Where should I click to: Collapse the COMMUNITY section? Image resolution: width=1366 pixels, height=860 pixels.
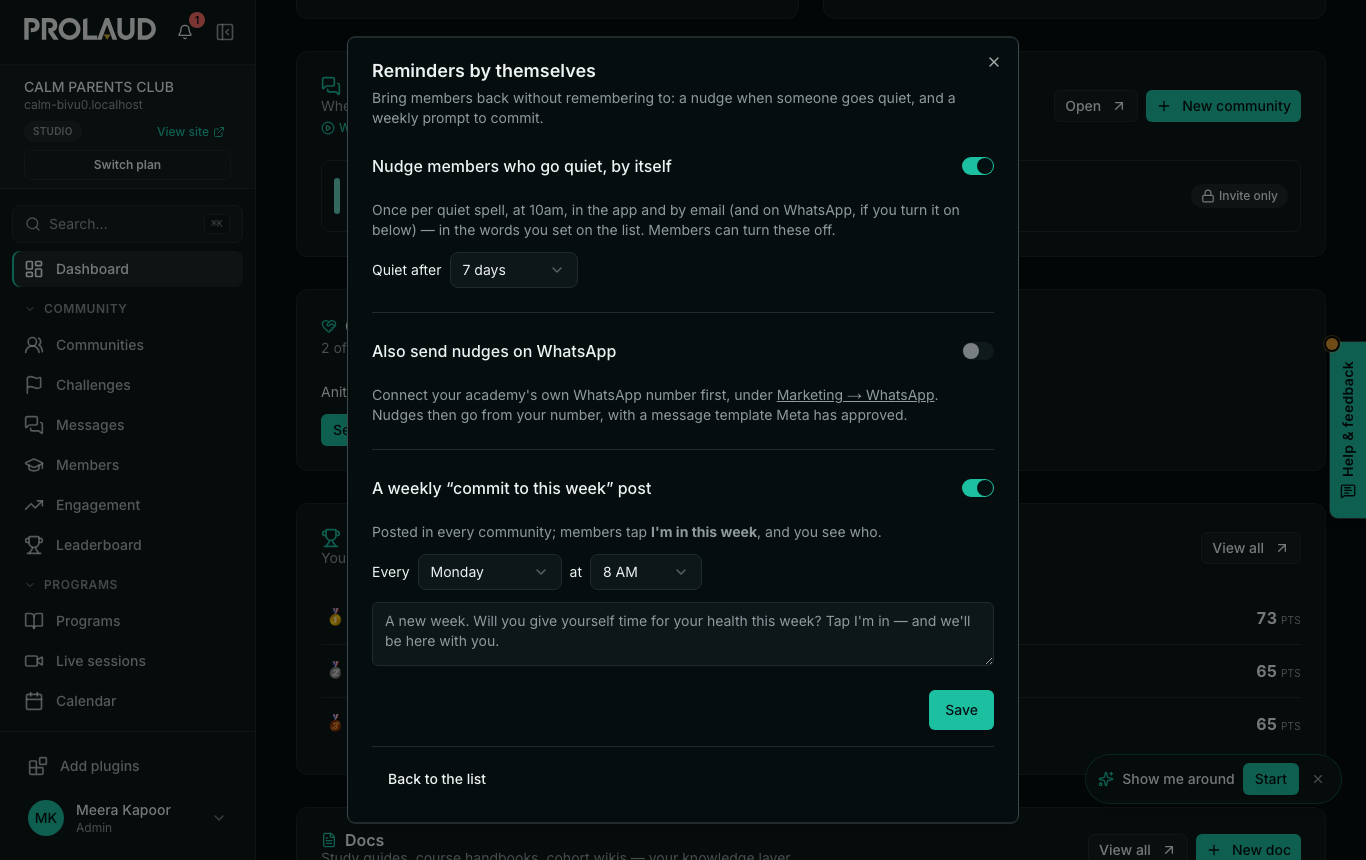76,309
